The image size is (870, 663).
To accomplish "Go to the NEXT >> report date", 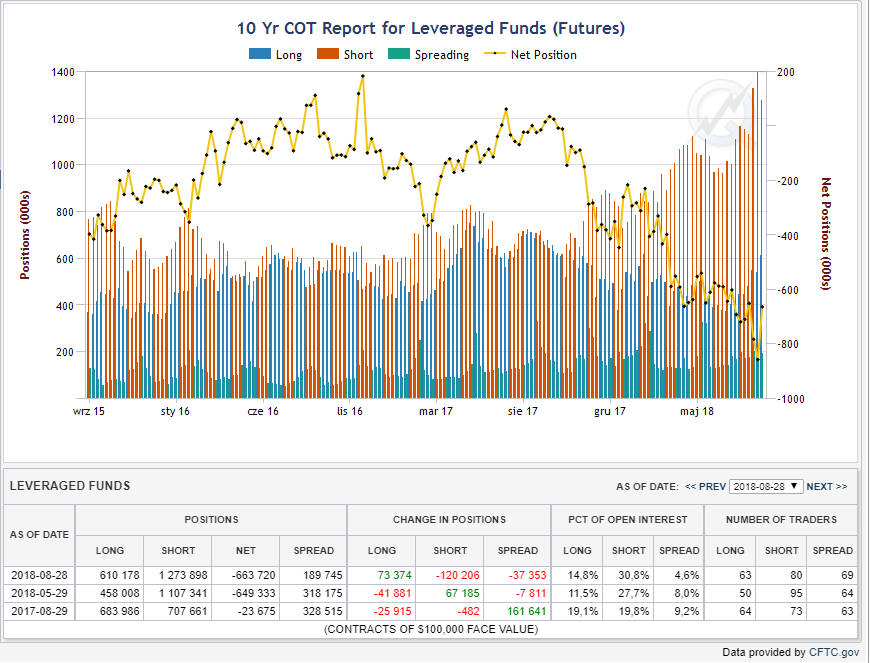I will coord(827,487).
